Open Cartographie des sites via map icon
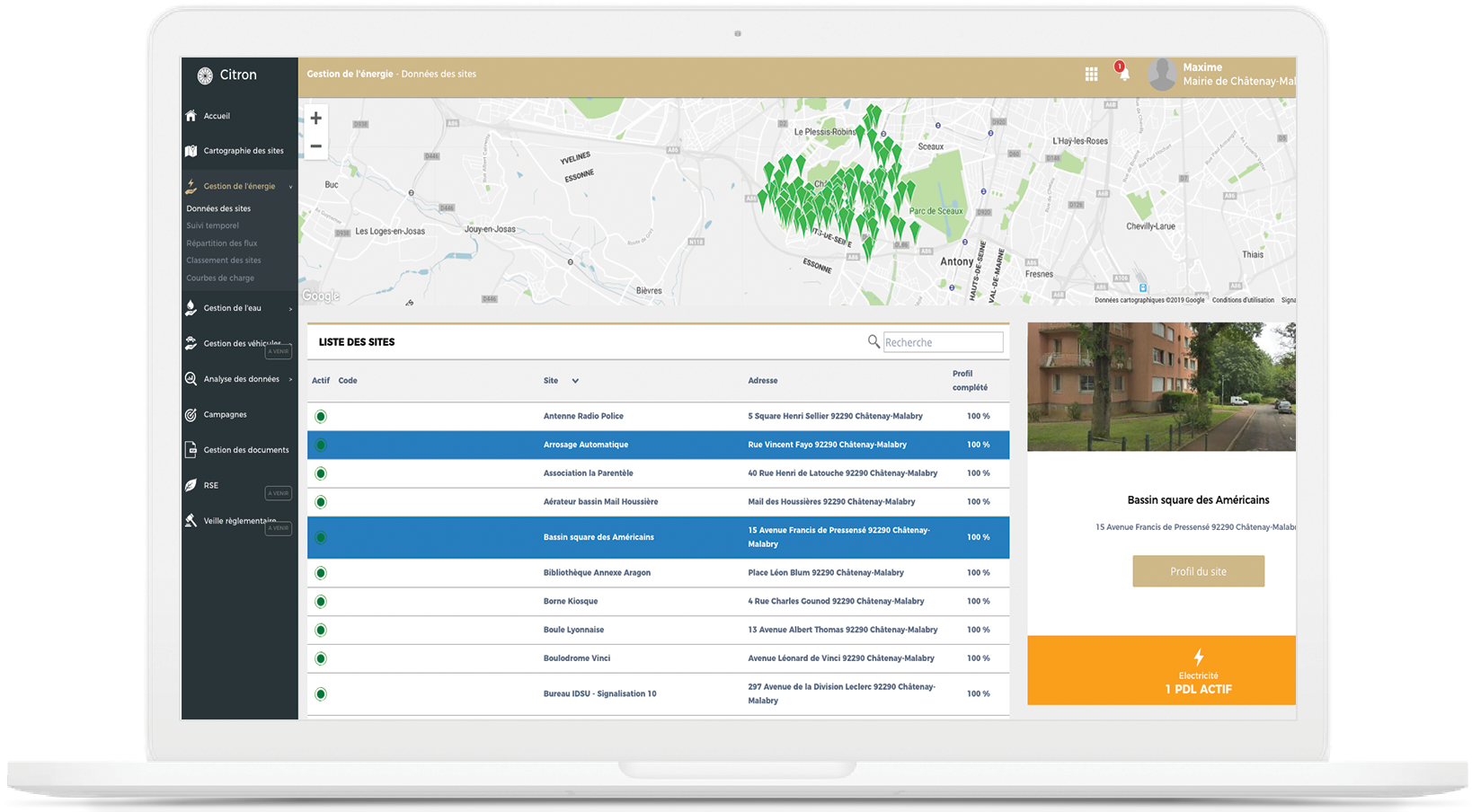This screenshot has height=812, width=1472. [x=191, y=151]
